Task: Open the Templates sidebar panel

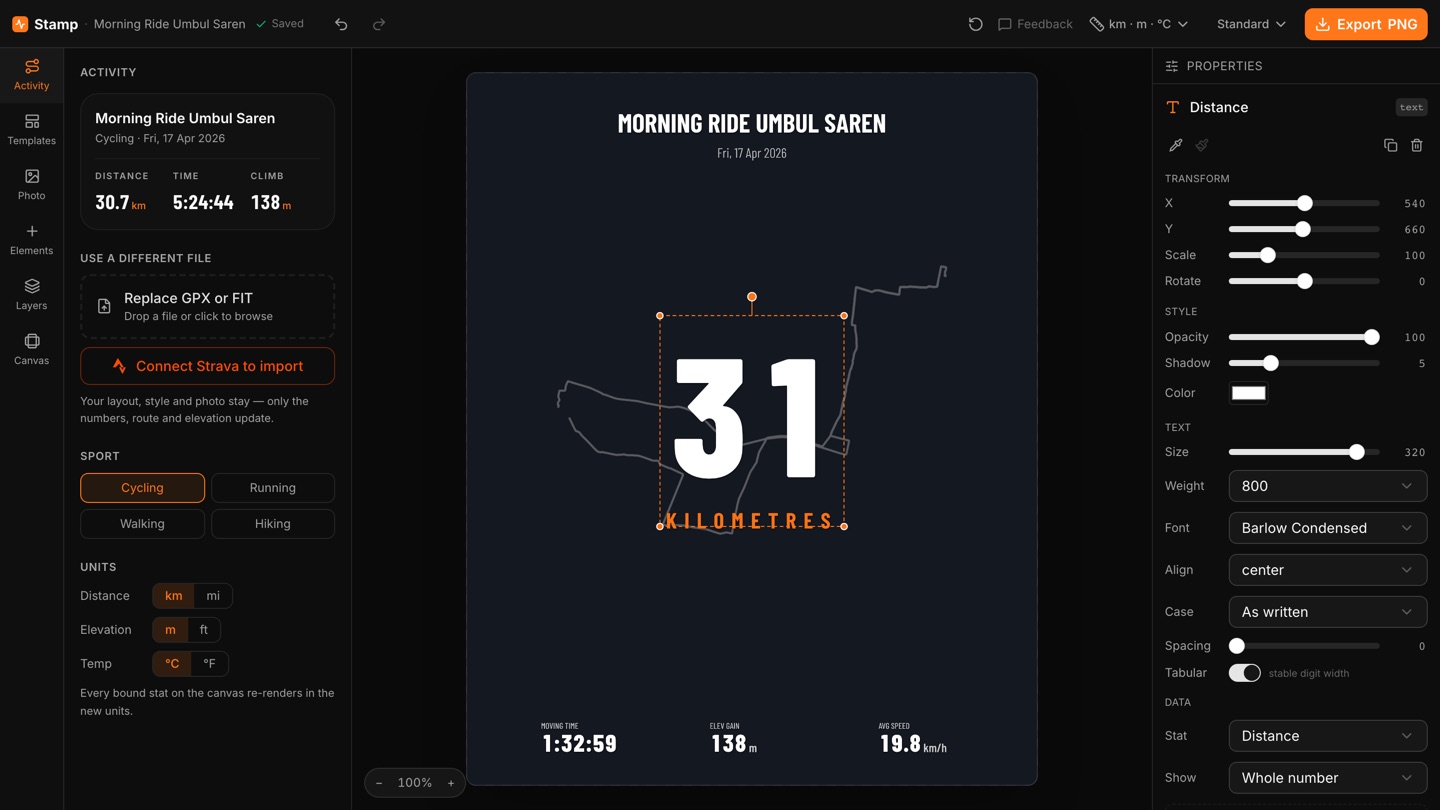Action: [31, 130]
